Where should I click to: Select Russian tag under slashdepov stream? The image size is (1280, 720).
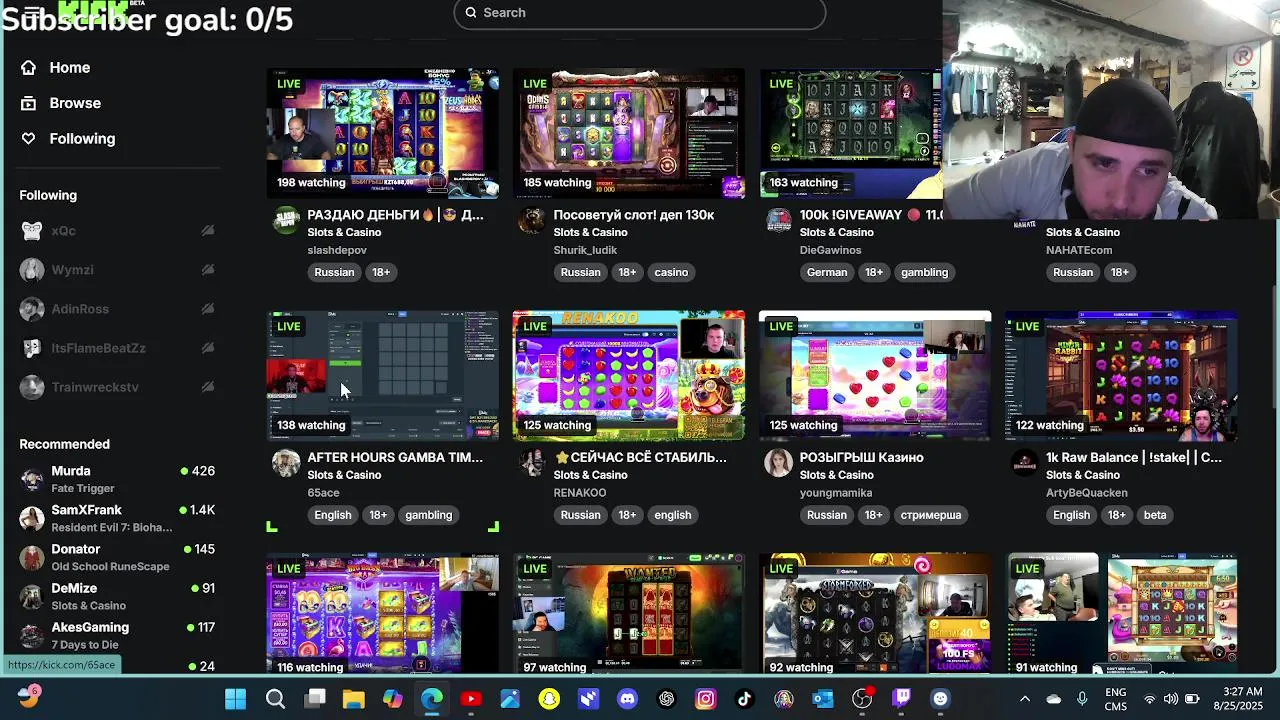[x=334, y=272]
